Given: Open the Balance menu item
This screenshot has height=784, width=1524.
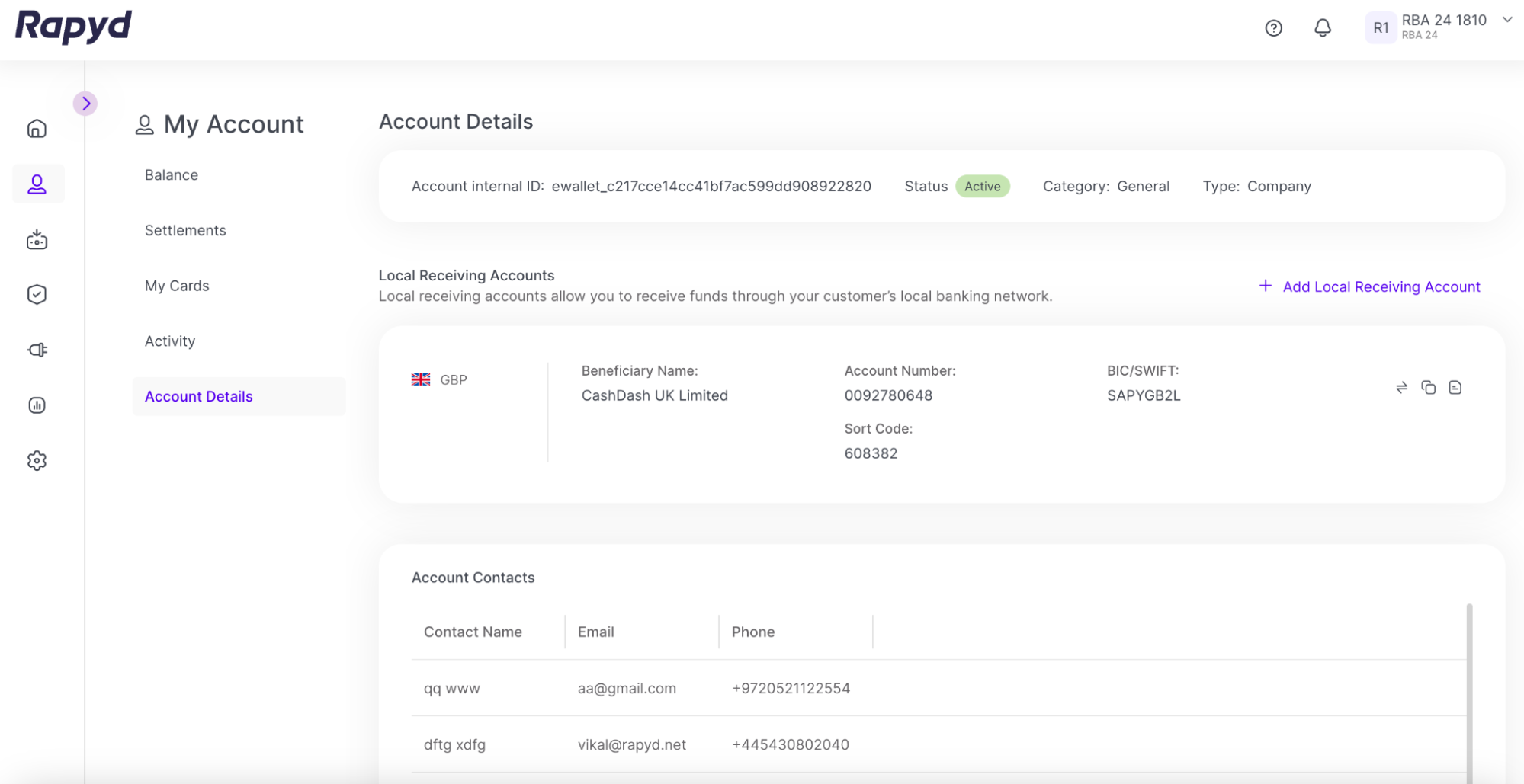Looking at the screenshot, I should 172,175.
